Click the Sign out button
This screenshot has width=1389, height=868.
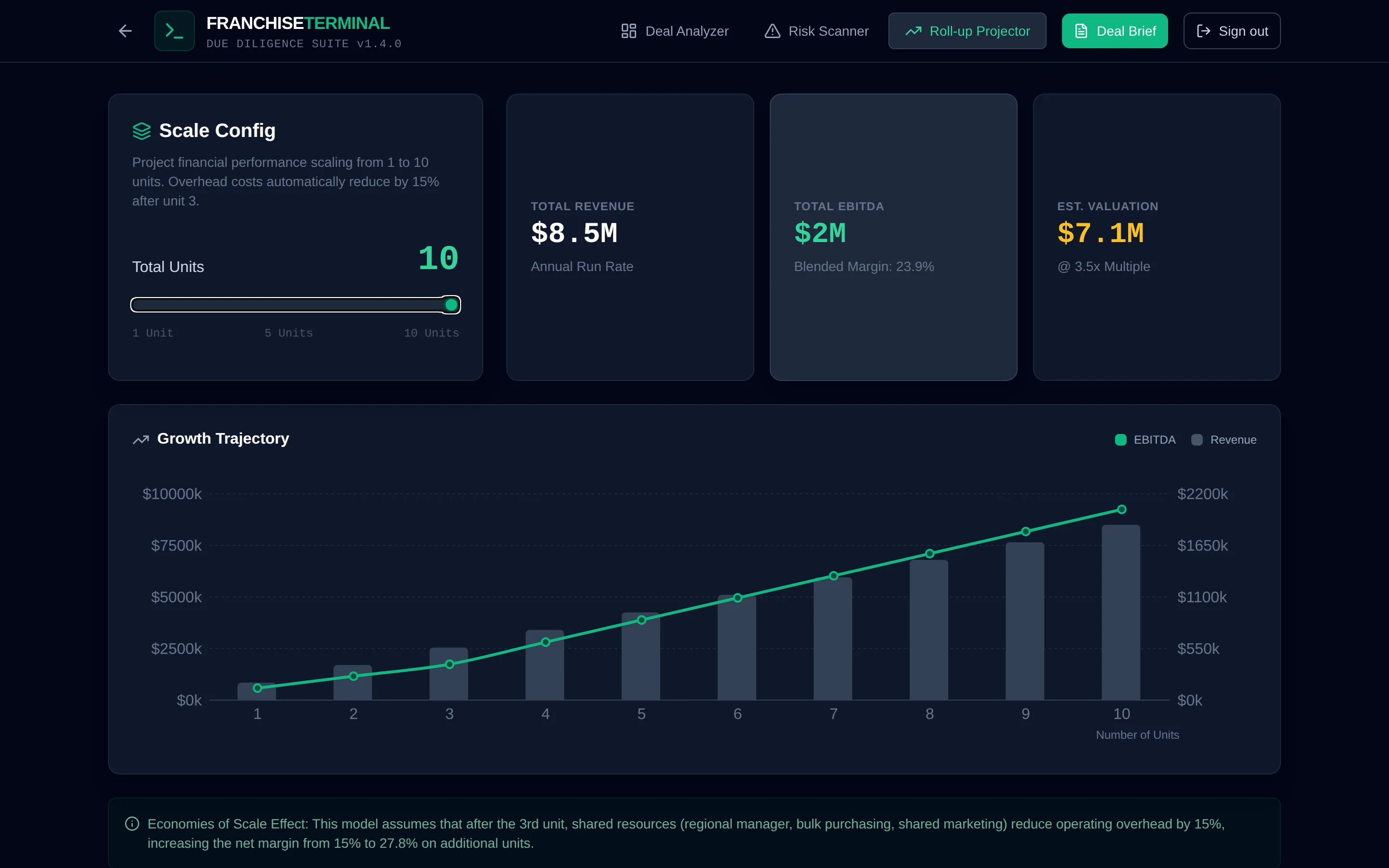click(x=1232, y=31)
